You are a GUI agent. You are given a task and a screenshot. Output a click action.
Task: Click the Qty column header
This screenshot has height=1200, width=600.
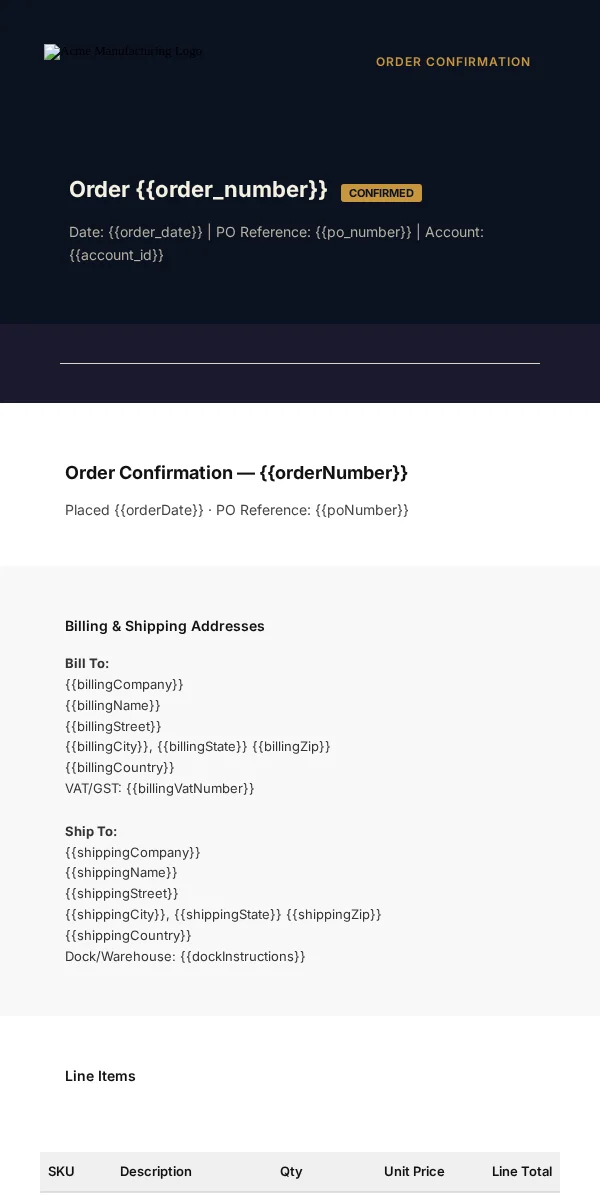click(x=291, y=1171)
